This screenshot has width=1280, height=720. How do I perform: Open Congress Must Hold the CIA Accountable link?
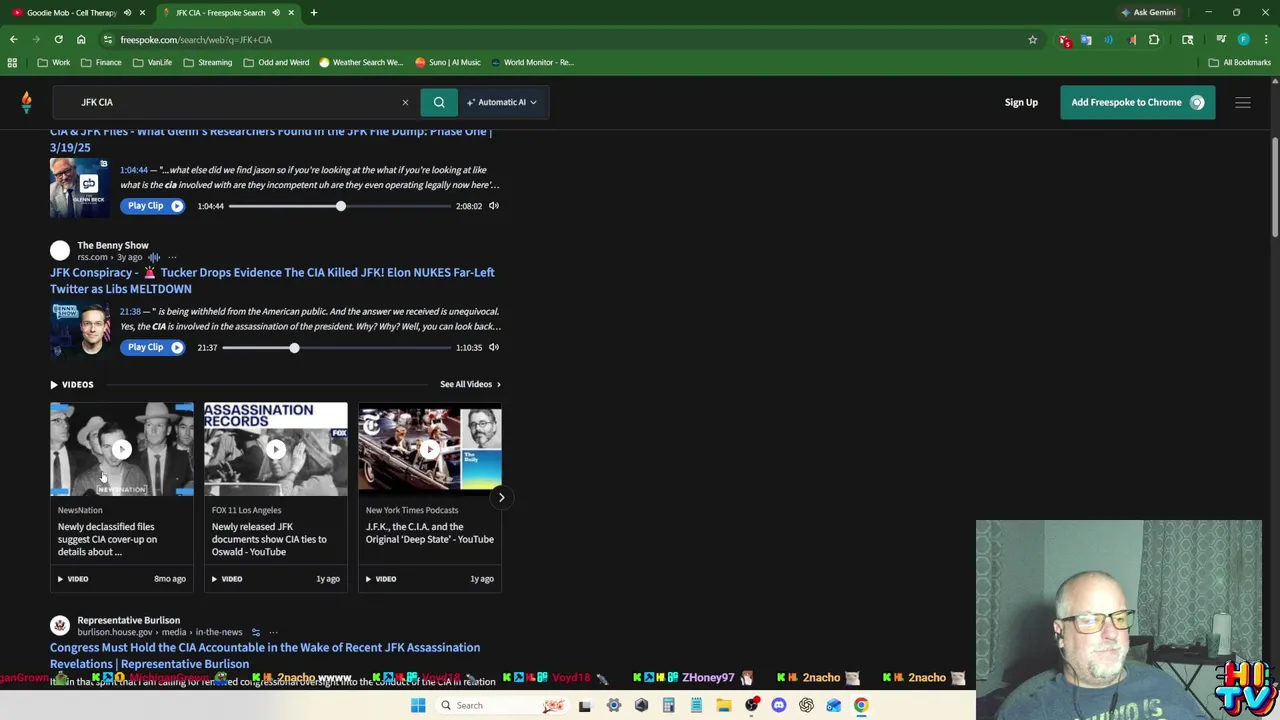pyautogui.click(x=265, y=655)
